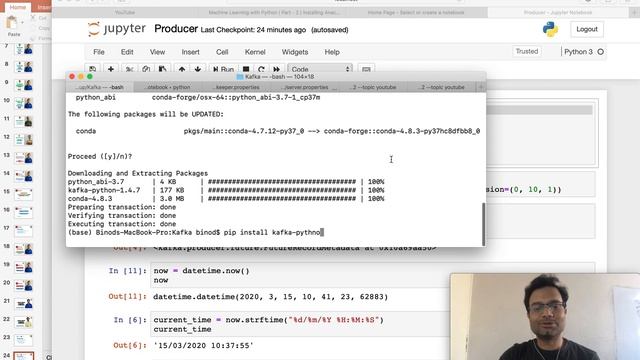This screenshot has height=360, width=640.
Task: Switch to Machine Learning with Python browser tab
Action: pyautogui.click(x=273, y=13)
